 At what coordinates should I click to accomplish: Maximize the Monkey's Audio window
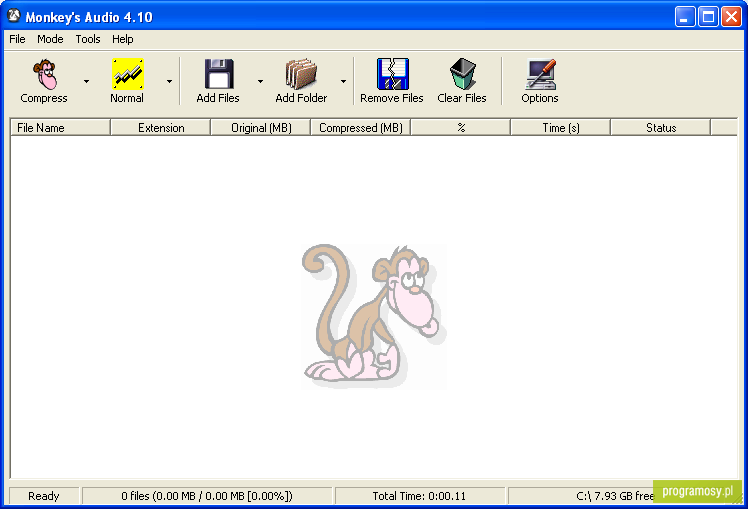(708, 17)
